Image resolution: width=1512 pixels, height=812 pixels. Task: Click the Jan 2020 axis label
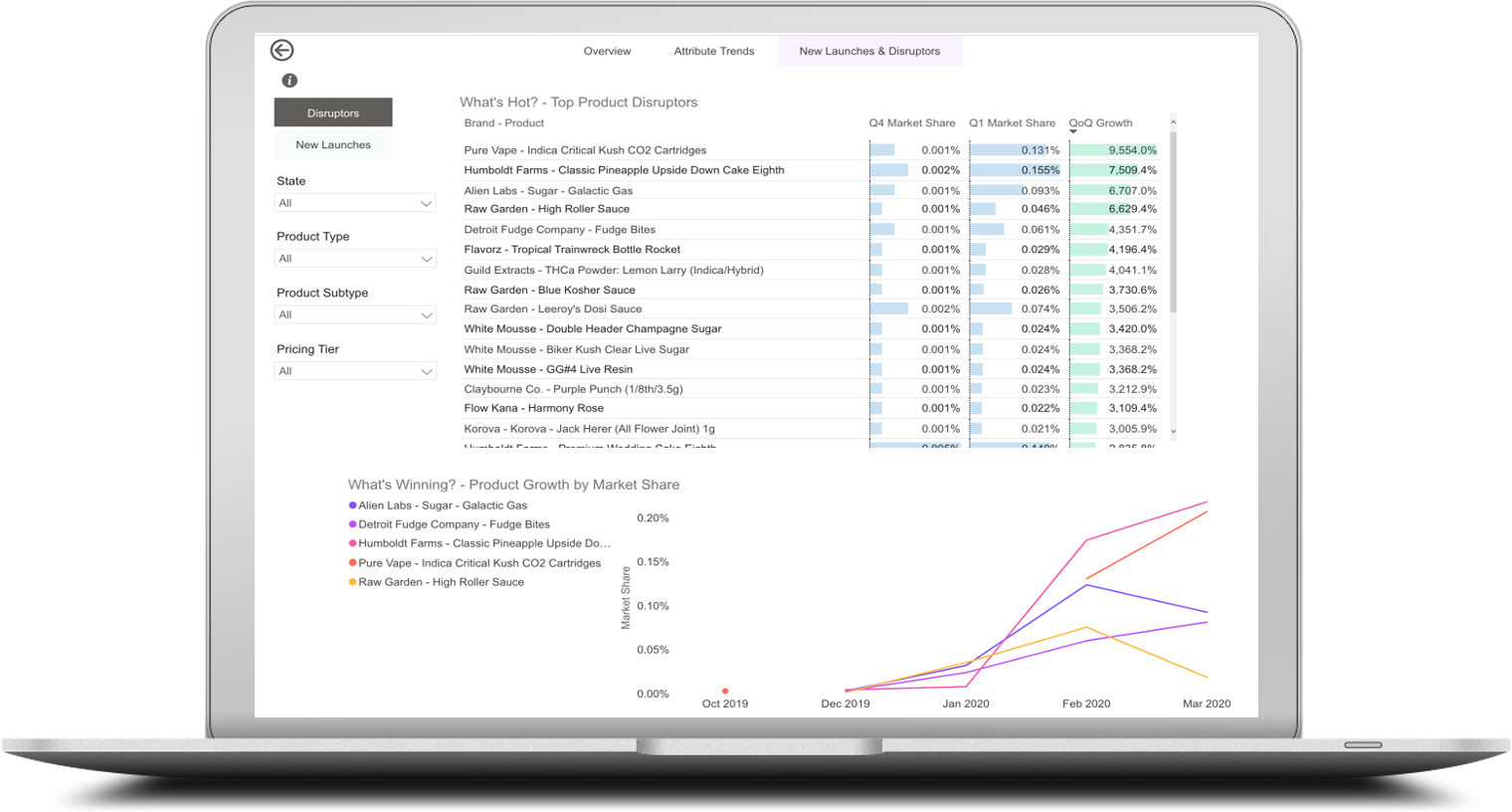(965, 704)
